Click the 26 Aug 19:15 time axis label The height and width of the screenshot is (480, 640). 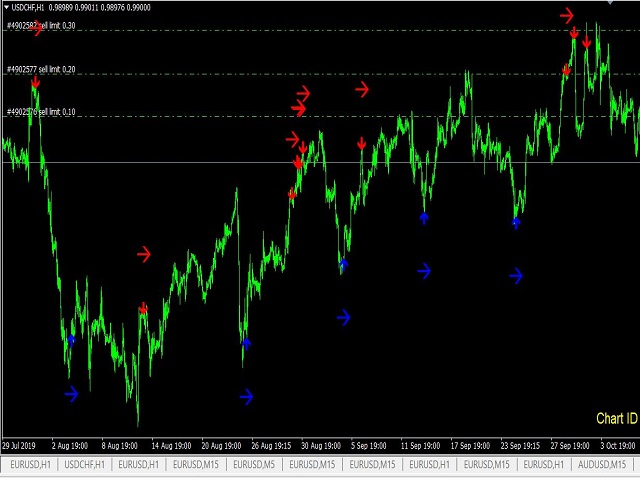(271, 446)
